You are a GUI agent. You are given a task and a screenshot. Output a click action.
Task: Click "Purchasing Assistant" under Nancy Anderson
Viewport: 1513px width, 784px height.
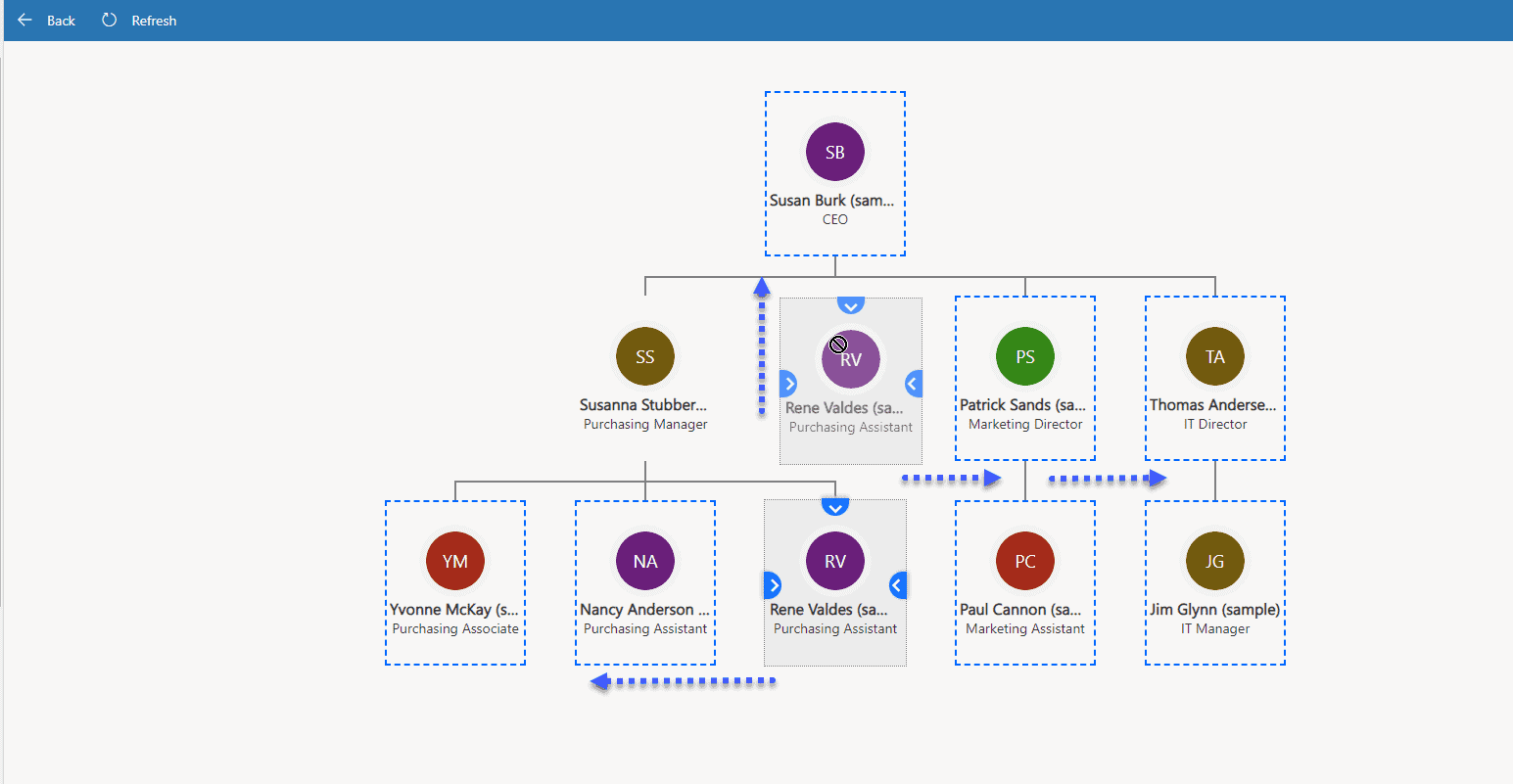(x=645, y=629)
